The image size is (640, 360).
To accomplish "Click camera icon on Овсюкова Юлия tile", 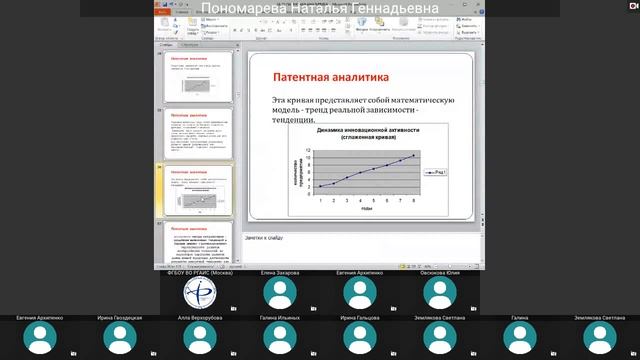I will (473, 309).
